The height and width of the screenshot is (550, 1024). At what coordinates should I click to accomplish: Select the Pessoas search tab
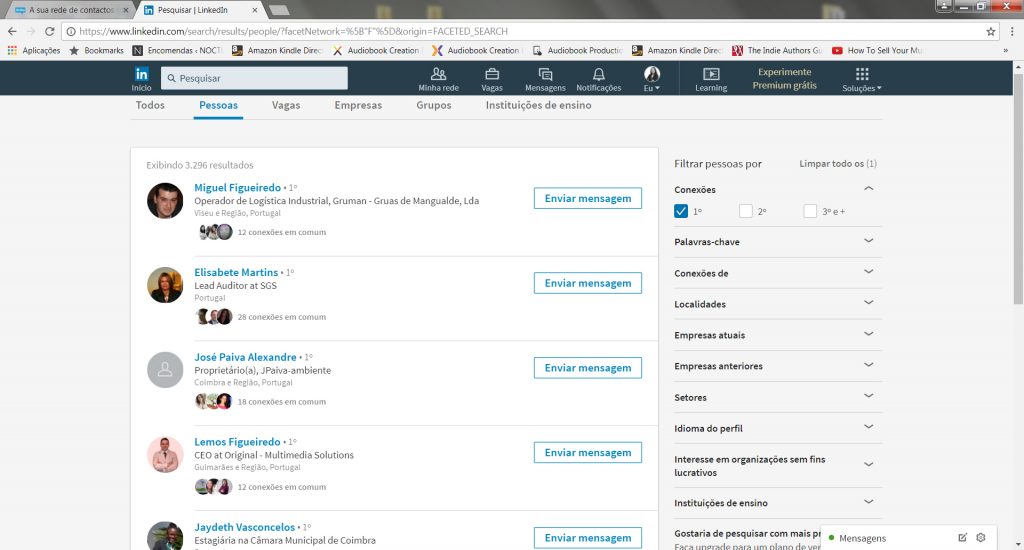pyautogui.click(x=218, y=105)
